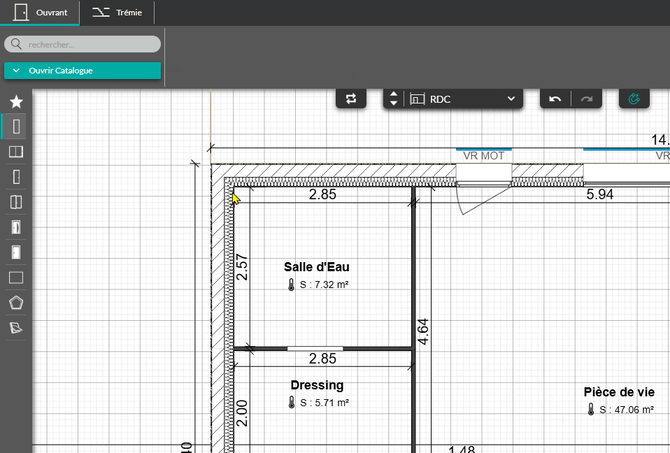This screenshot has height=453, width=670.
Task: Click the floor plan icon in RDC selector
Action: [x=417, y=99]
